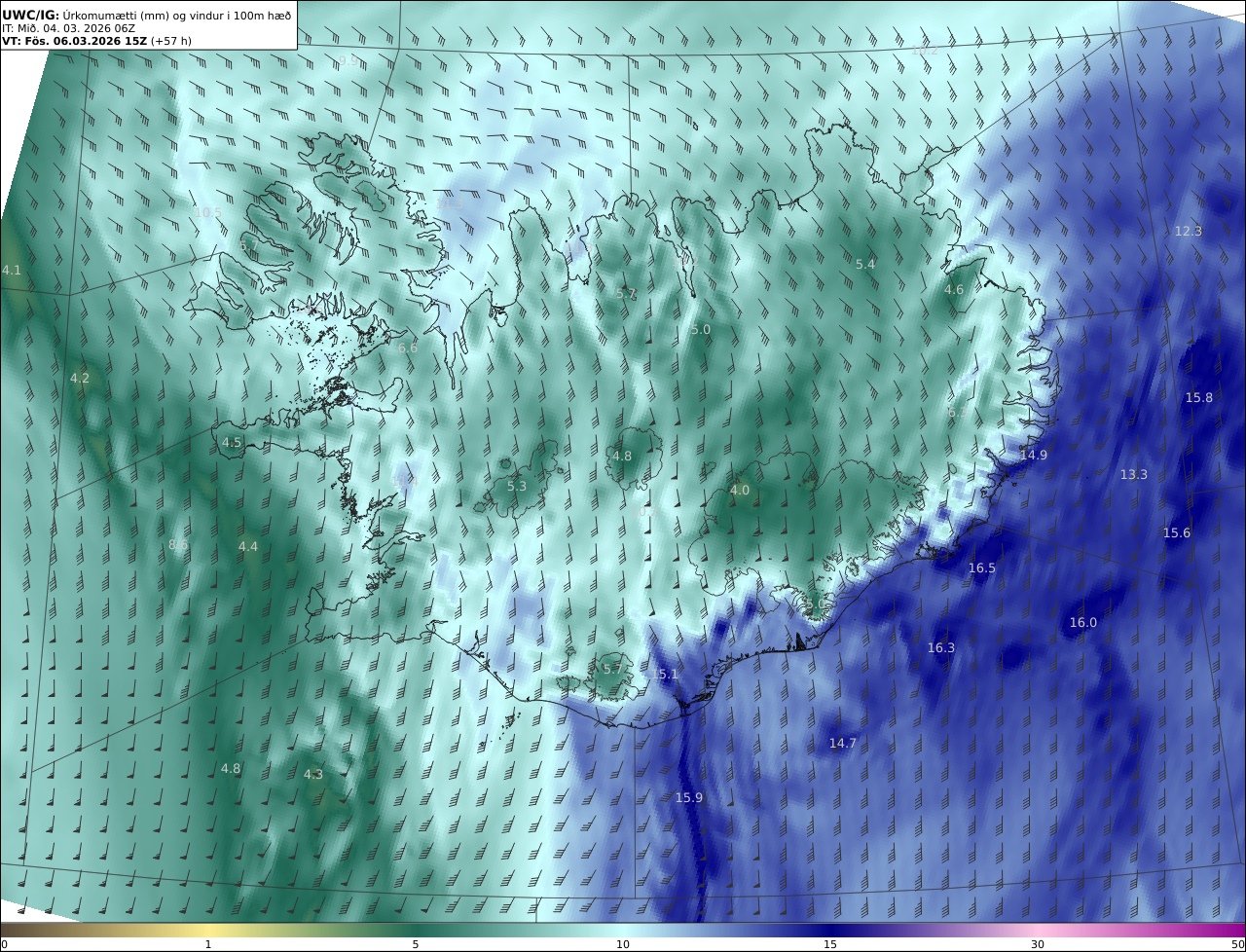Select the 10.5 value label
Image resolution: width=1246 pixels, height=952 pixels.
coord(208,213)
